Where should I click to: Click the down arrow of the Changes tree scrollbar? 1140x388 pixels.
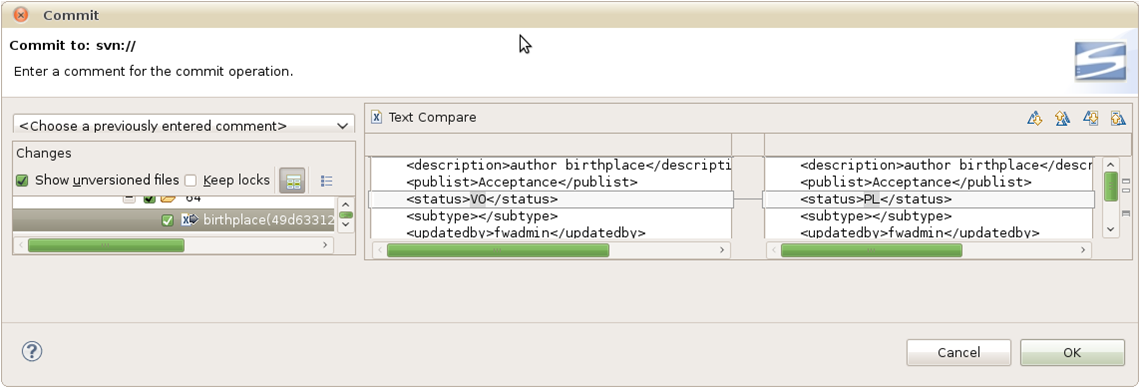tap(345, 225)
